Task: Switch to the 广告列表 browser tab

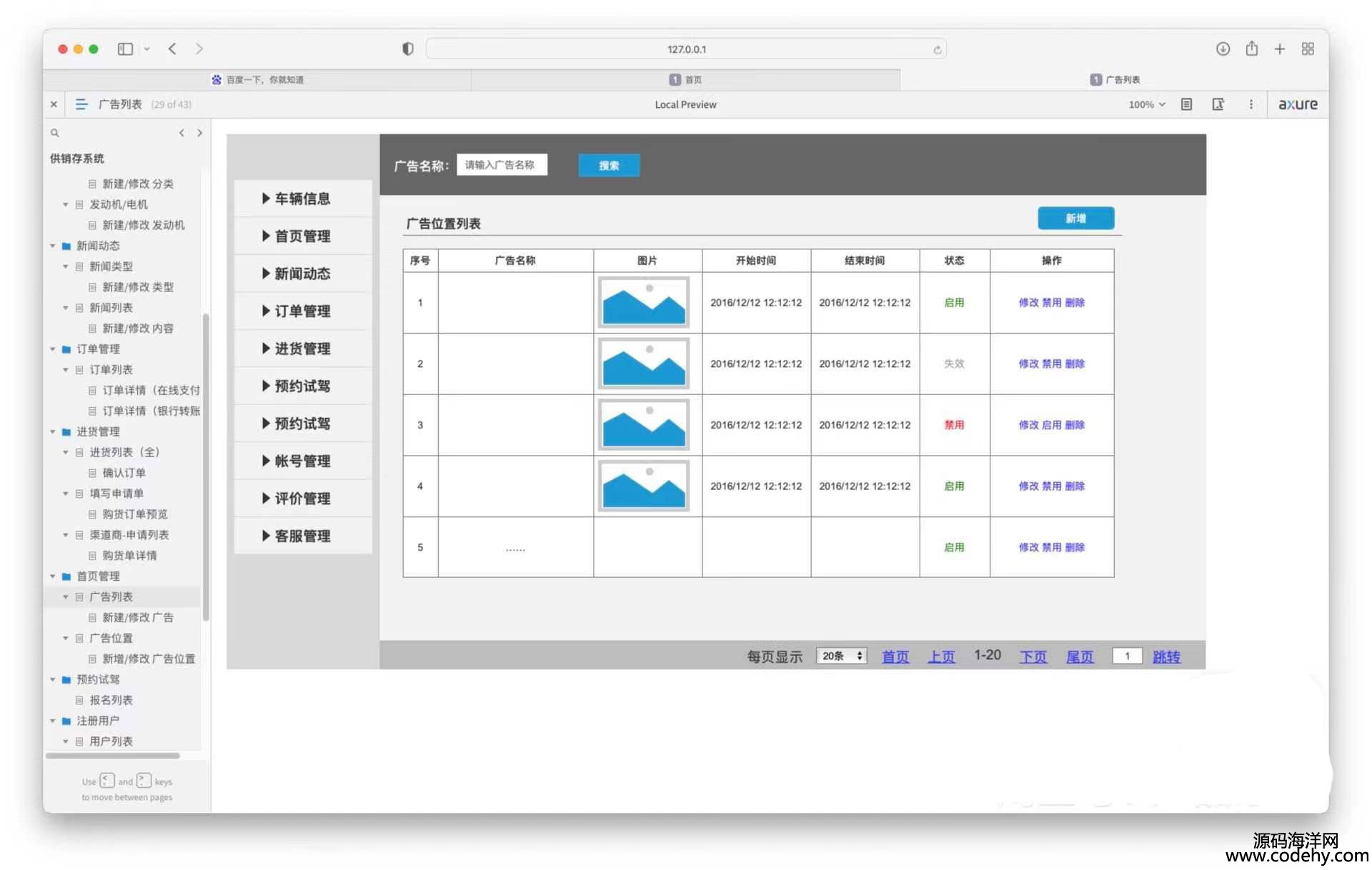Action: pyautogui.click(x=1114, y=79)
